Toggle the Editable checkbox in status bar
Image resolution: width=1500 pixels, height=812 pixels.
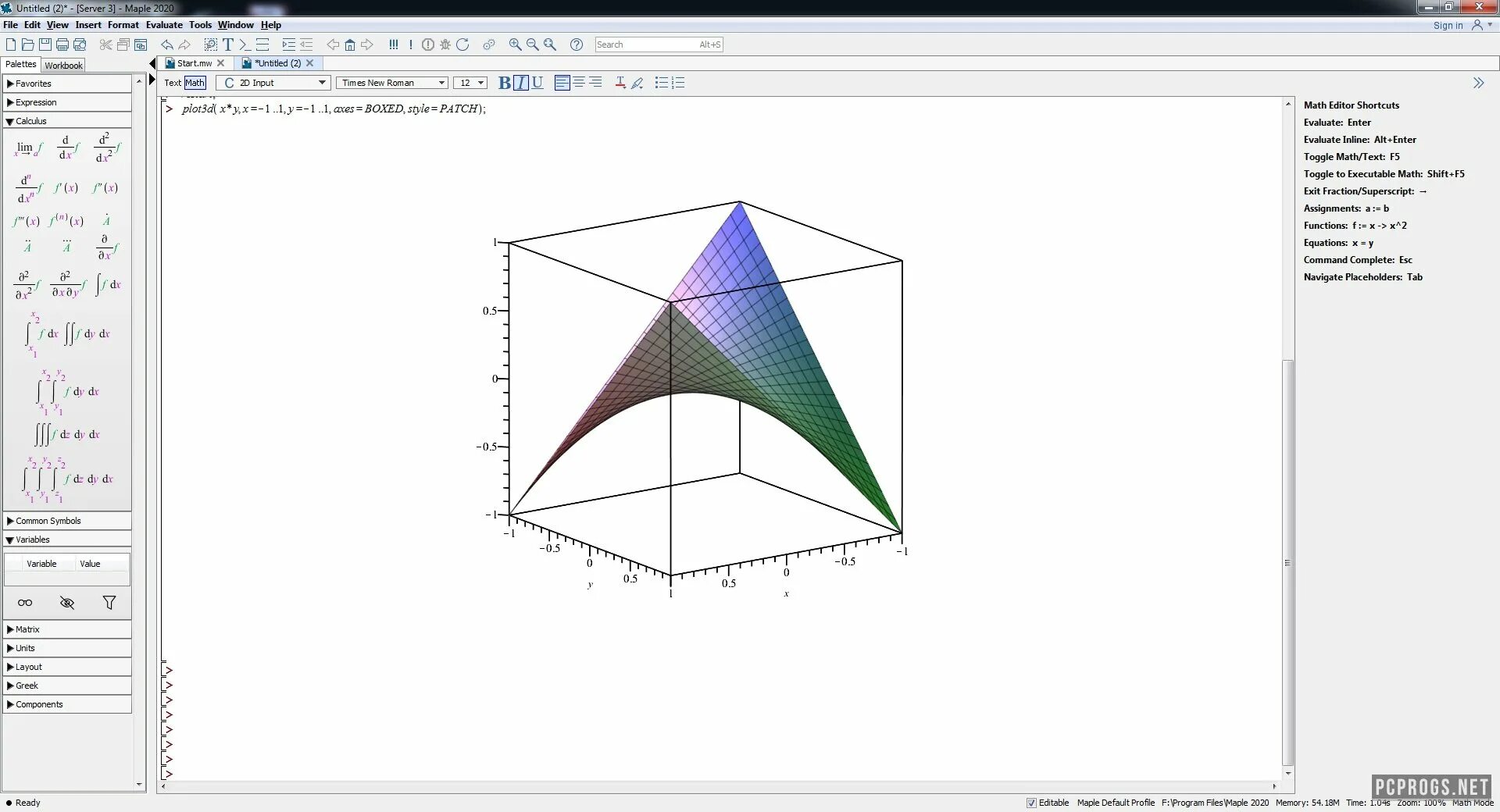(1031, 803)
